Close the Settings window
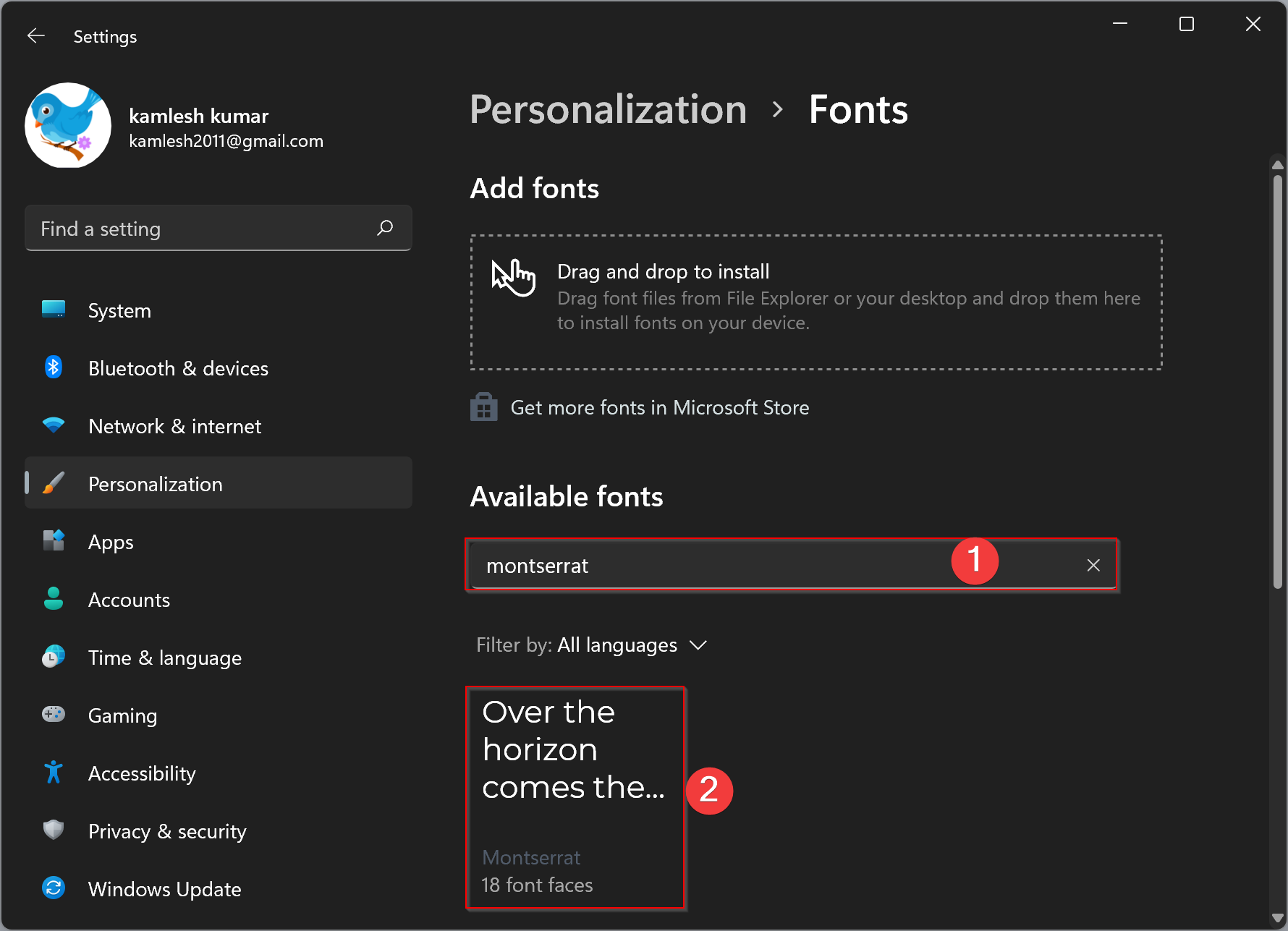This screenshot has width=1288, height=931. (x=1253, y=24)
